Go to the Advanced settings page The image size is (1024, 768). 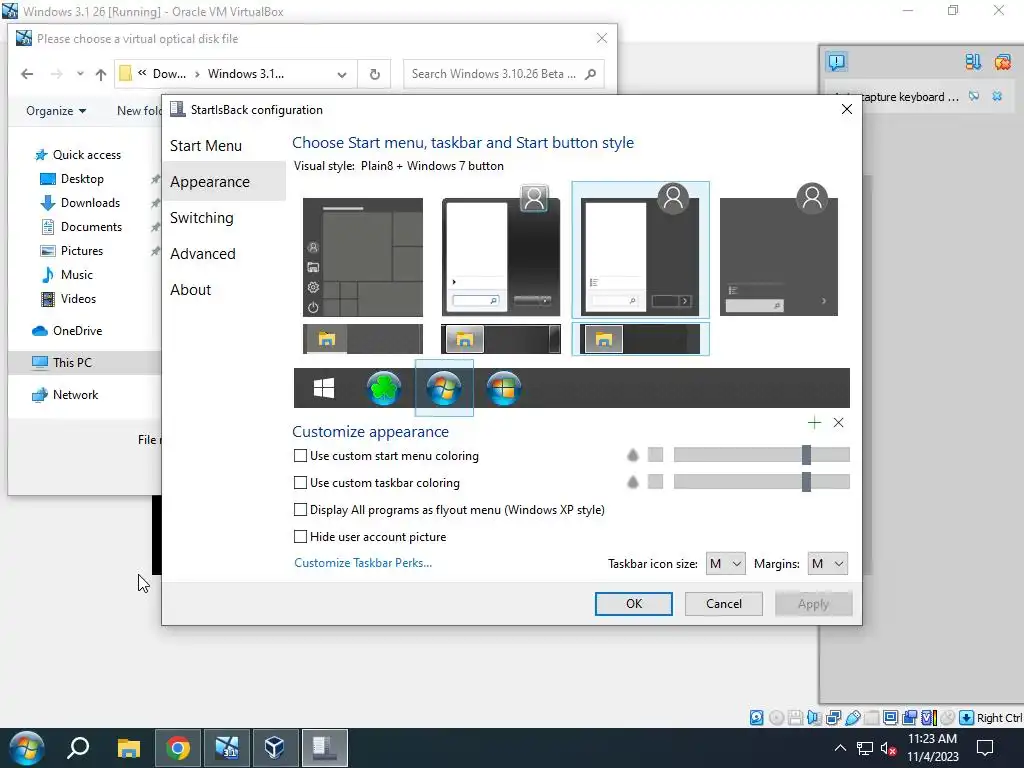point(202,253)
